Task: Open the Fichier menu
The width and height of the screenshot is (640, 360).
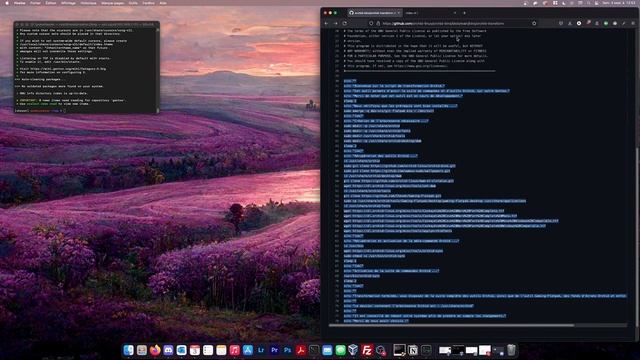Action: tap(36, 3)
